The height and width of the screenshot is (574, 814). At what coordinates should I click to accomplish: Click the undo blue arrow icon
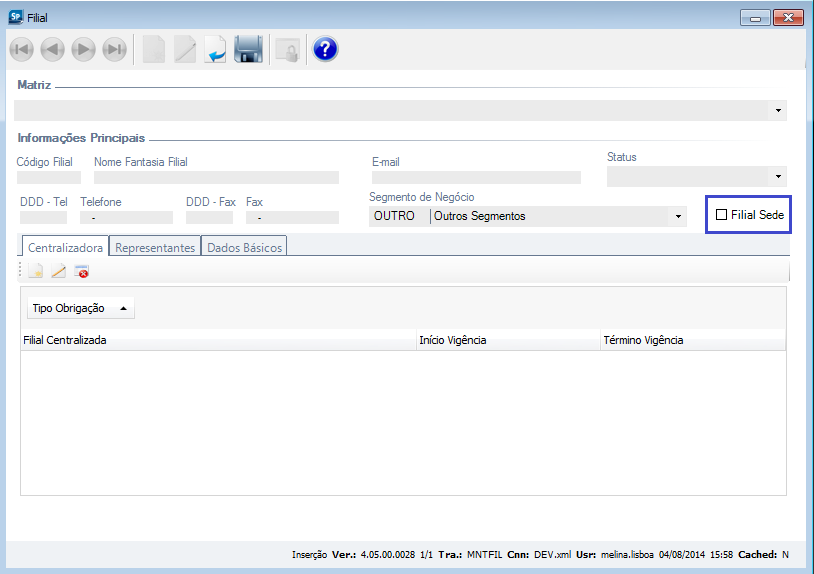point(215,49)
